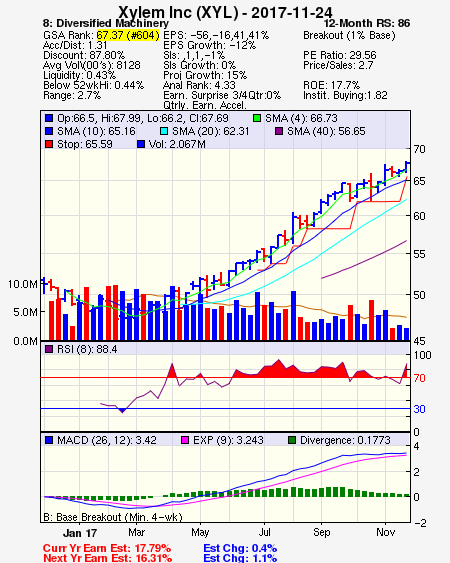Click the Breakout (1% Base) label
Image resolution: width=450 pixels, height=563 pixels.
coord(349,35)
